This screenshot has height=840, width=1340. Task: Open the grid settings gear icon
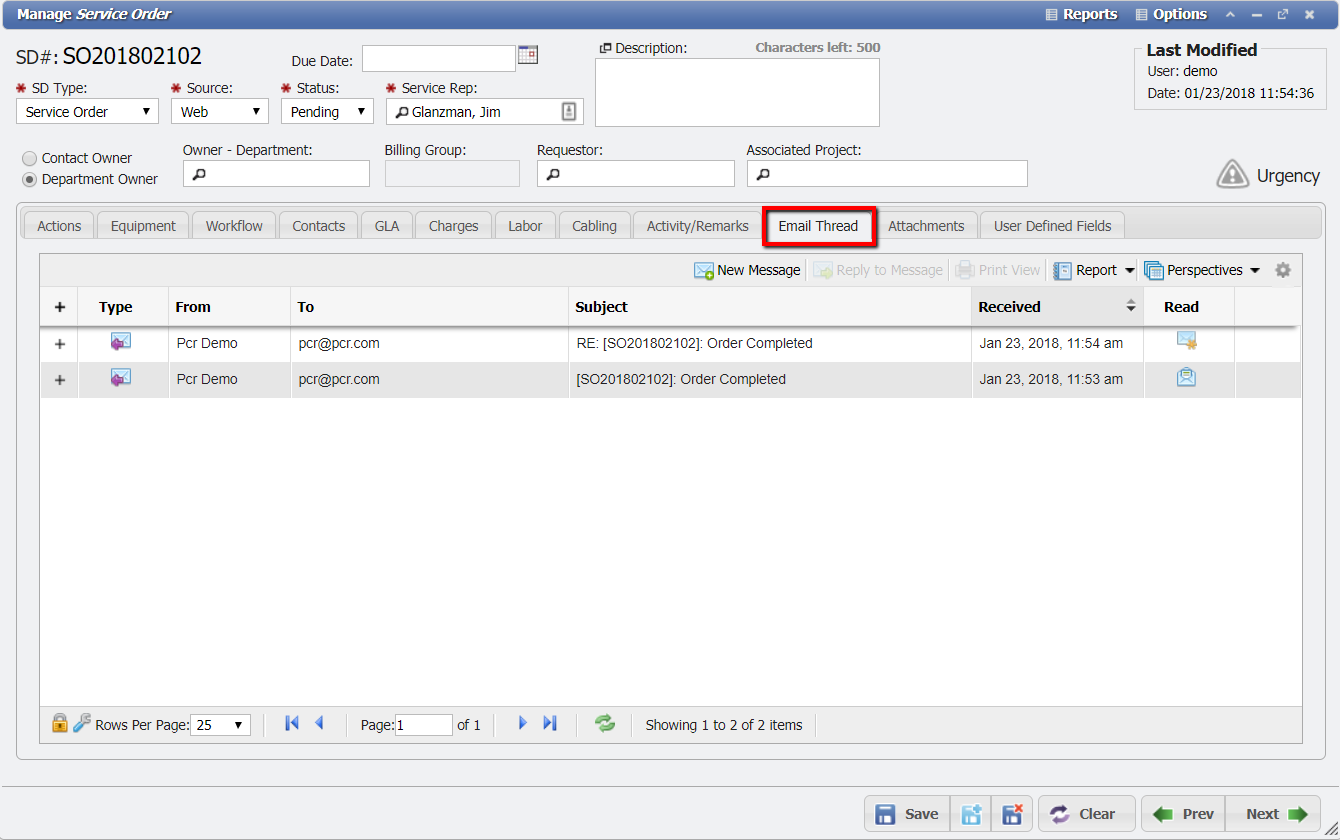click(x=1283, y=269)
